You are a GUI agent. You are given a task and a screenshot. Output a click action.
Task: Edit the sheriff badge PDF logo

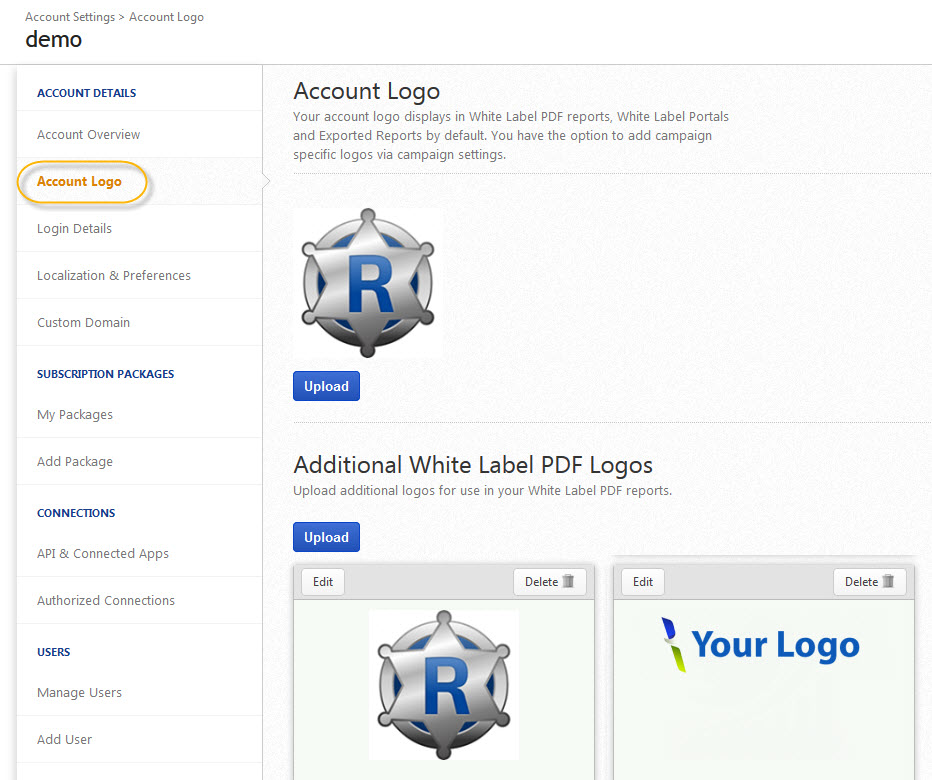tap(323, 582)
